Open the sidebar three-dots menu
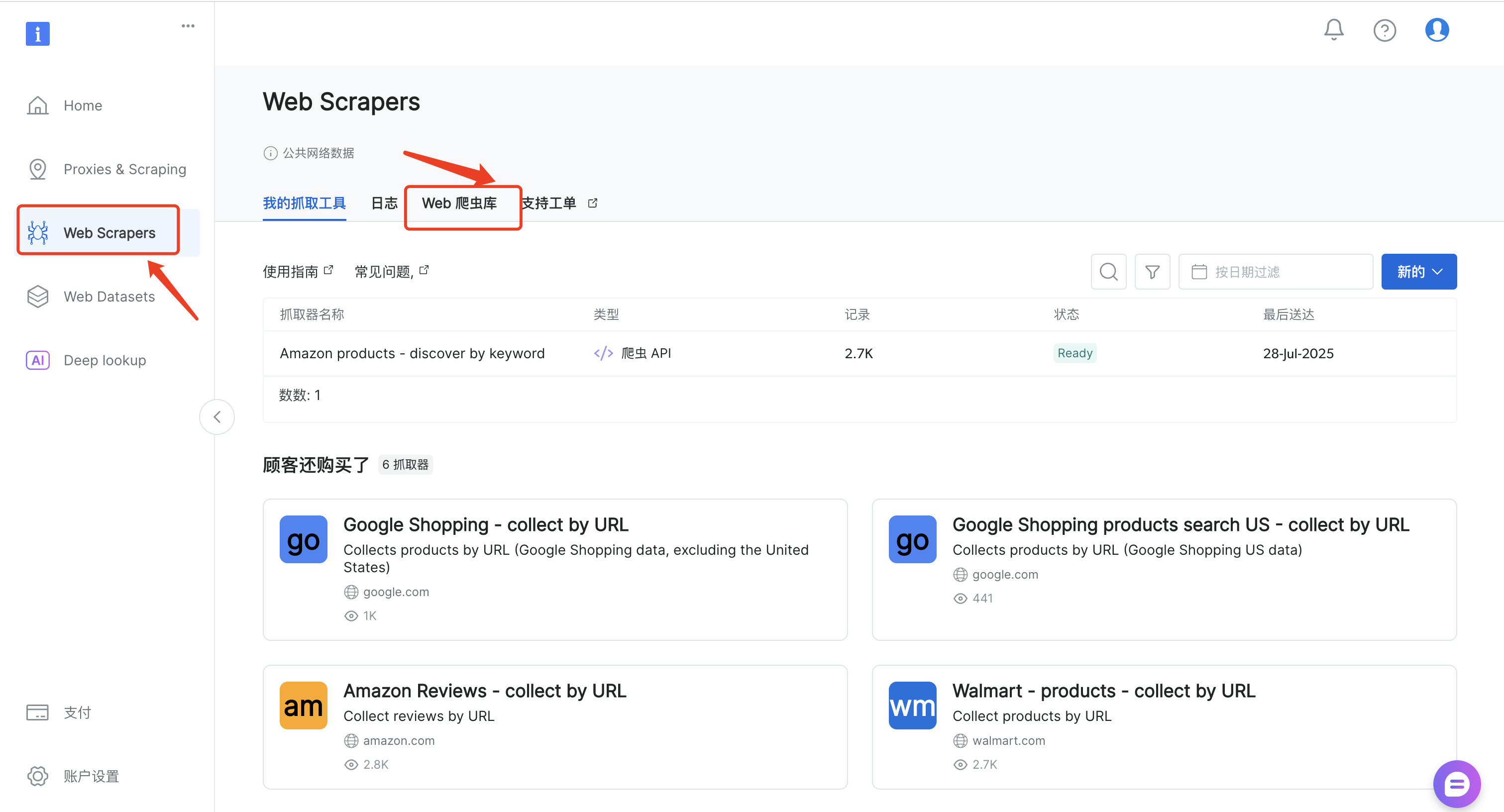The image size is (1504, 812). point(188,26)
